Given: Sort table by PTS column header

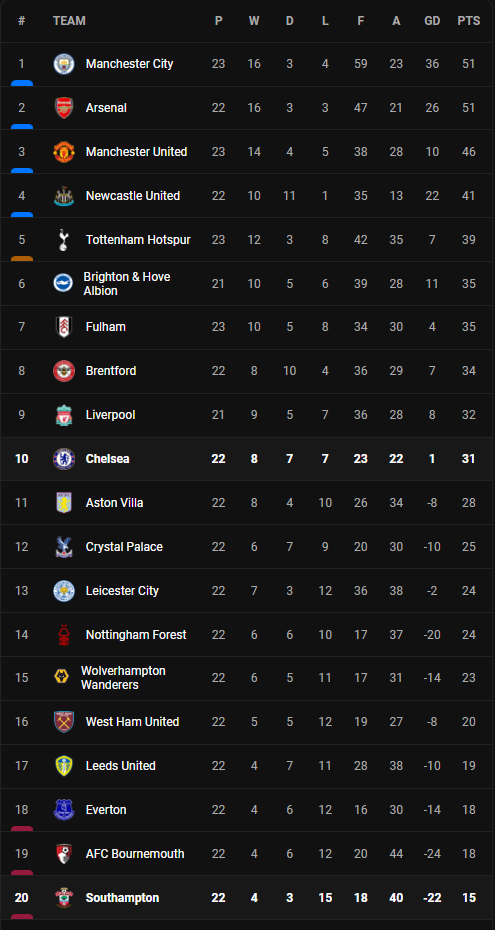Looking at the screenshot, I should [468, 21].
